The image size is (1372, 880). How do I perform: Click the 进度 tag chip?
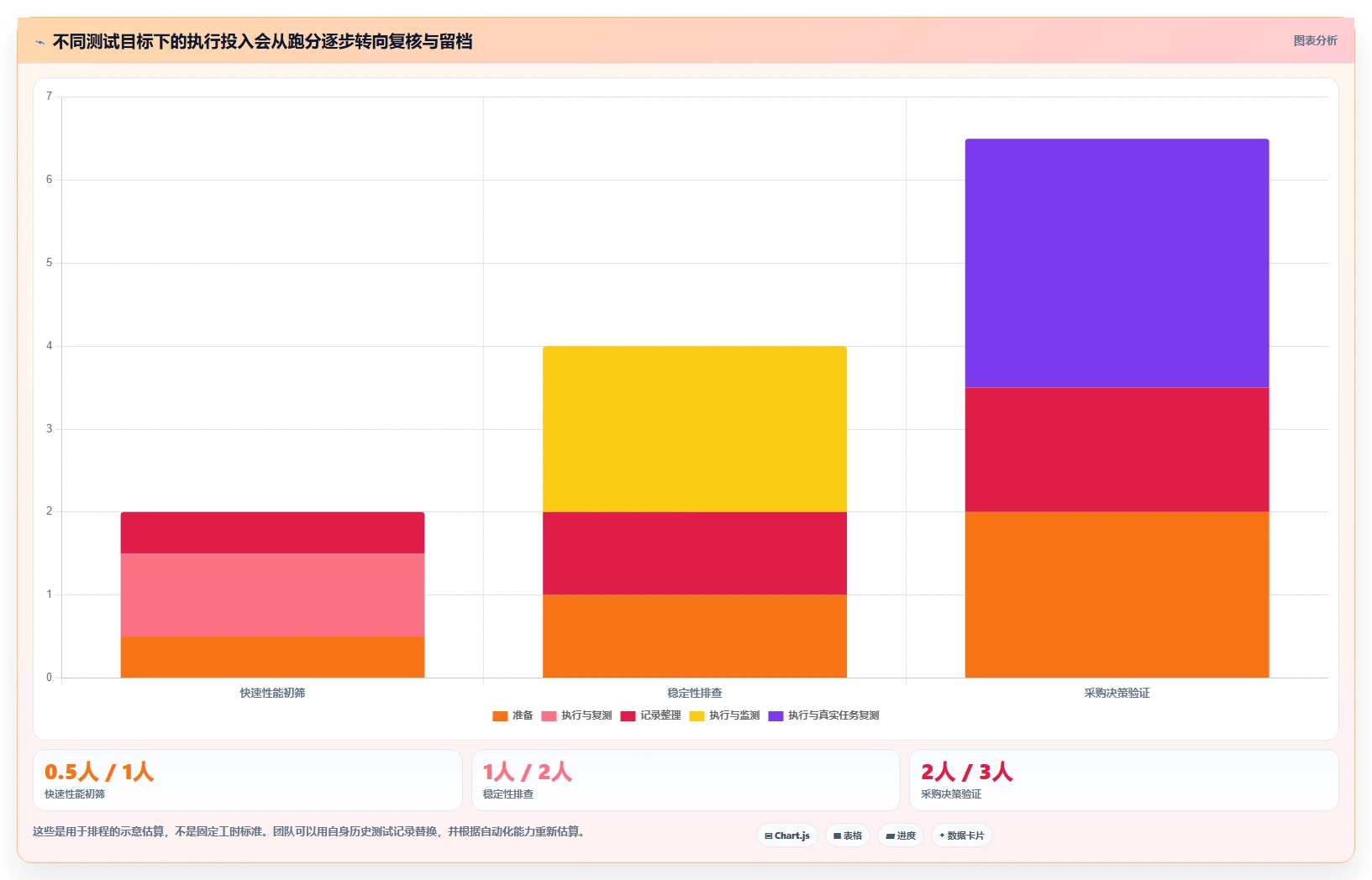(x=901, y=835)
